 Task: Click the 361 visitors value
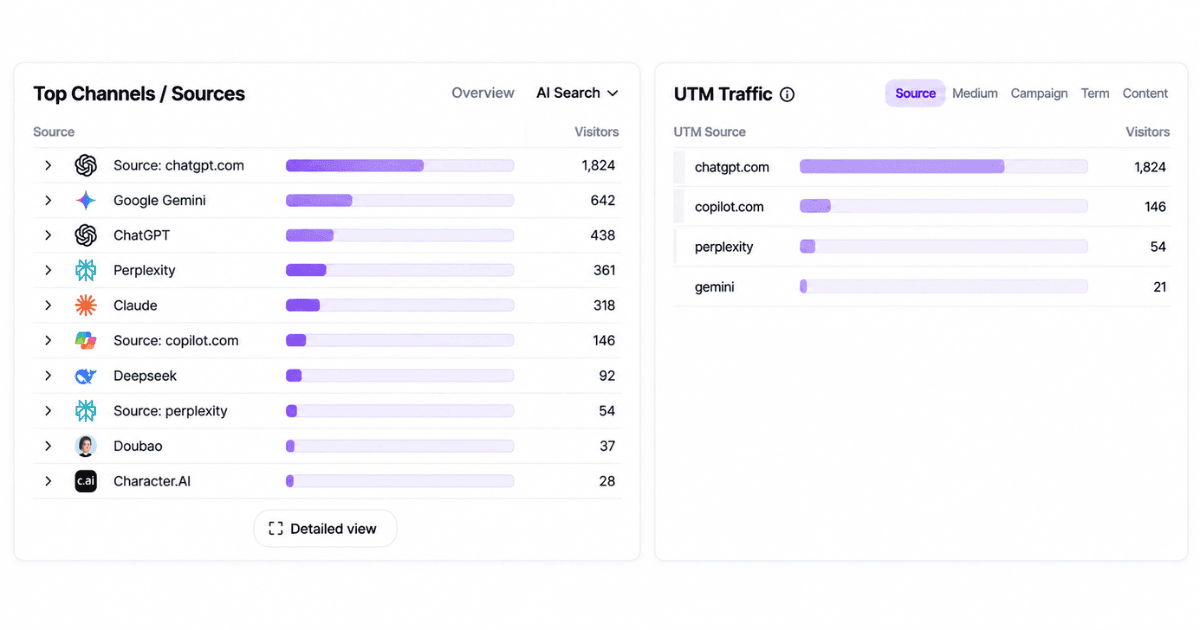click(x=603, y=271)
